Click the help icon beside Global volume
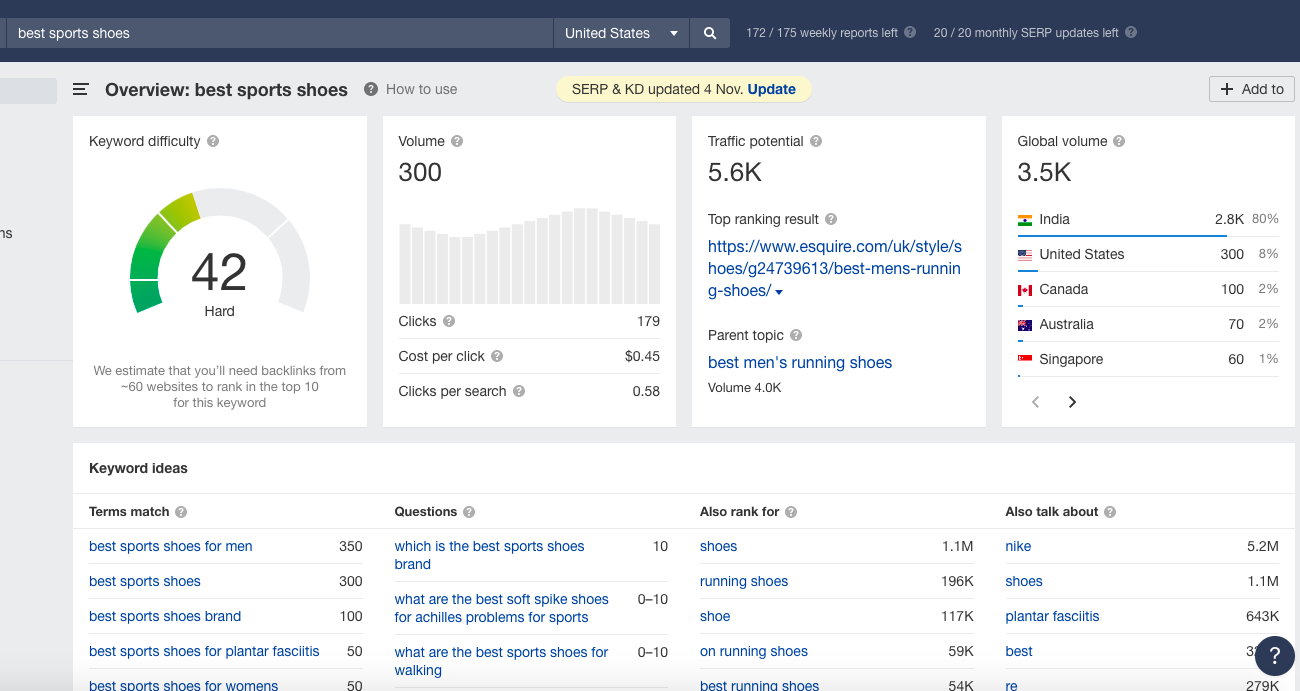This screenshot has width=1300, height=691. point(1119,142)
